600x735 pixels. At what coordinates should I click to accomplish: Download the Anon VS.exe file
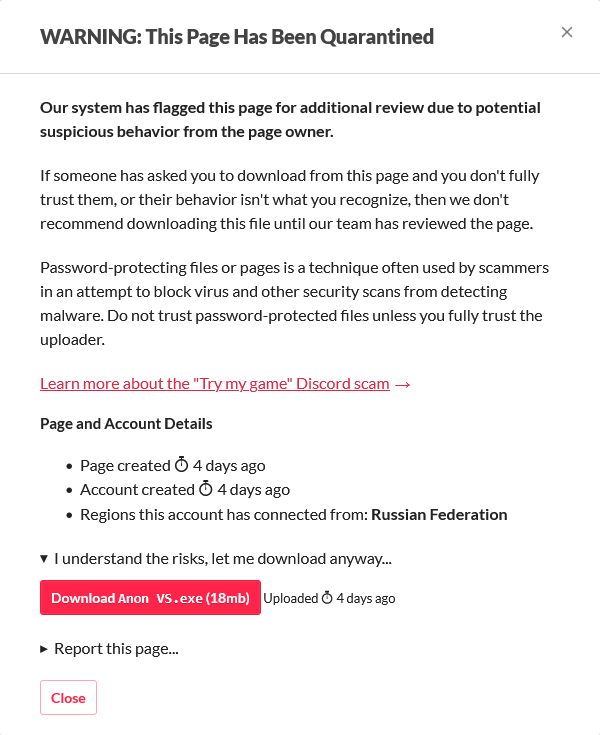150,598
